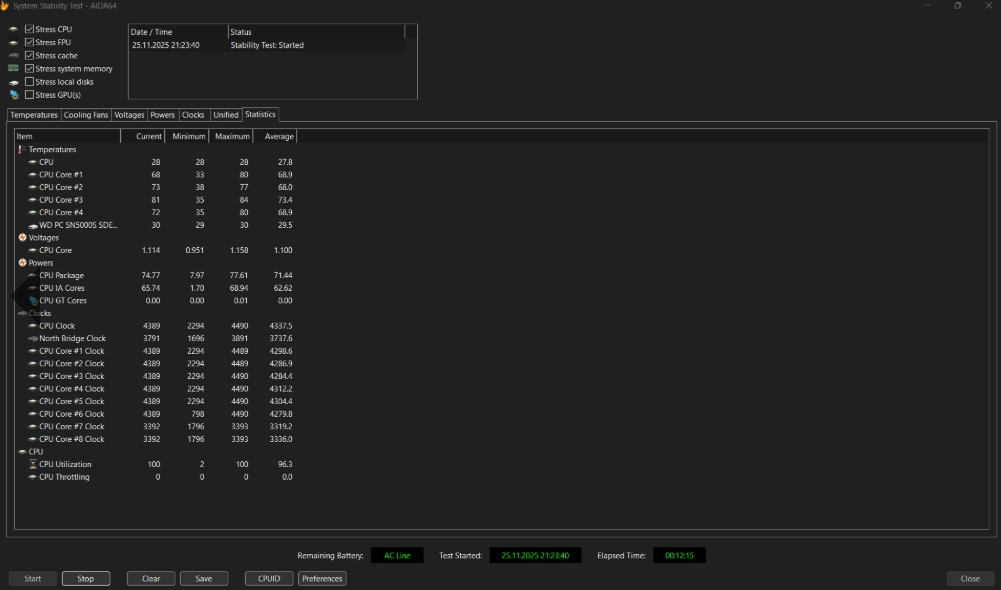Uncheck the Stress cache option
This screenshot has height=590, width=1001.
[x=29, y=56]
